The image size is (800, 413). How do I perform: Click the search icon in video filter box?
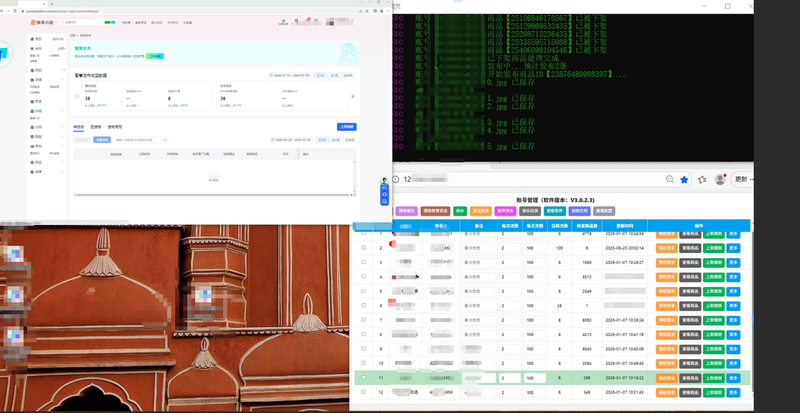click(164, 140)
